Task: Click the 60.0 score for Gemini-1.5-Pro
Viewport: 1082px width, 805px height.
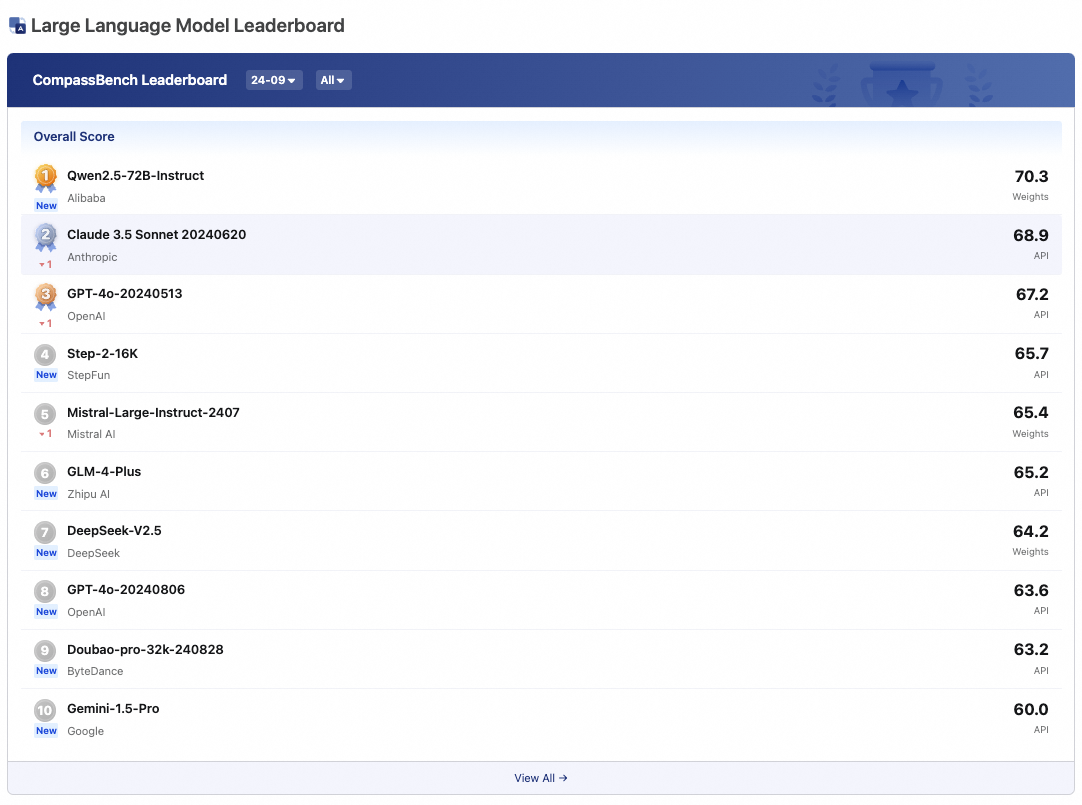Action: (1031, 709)
